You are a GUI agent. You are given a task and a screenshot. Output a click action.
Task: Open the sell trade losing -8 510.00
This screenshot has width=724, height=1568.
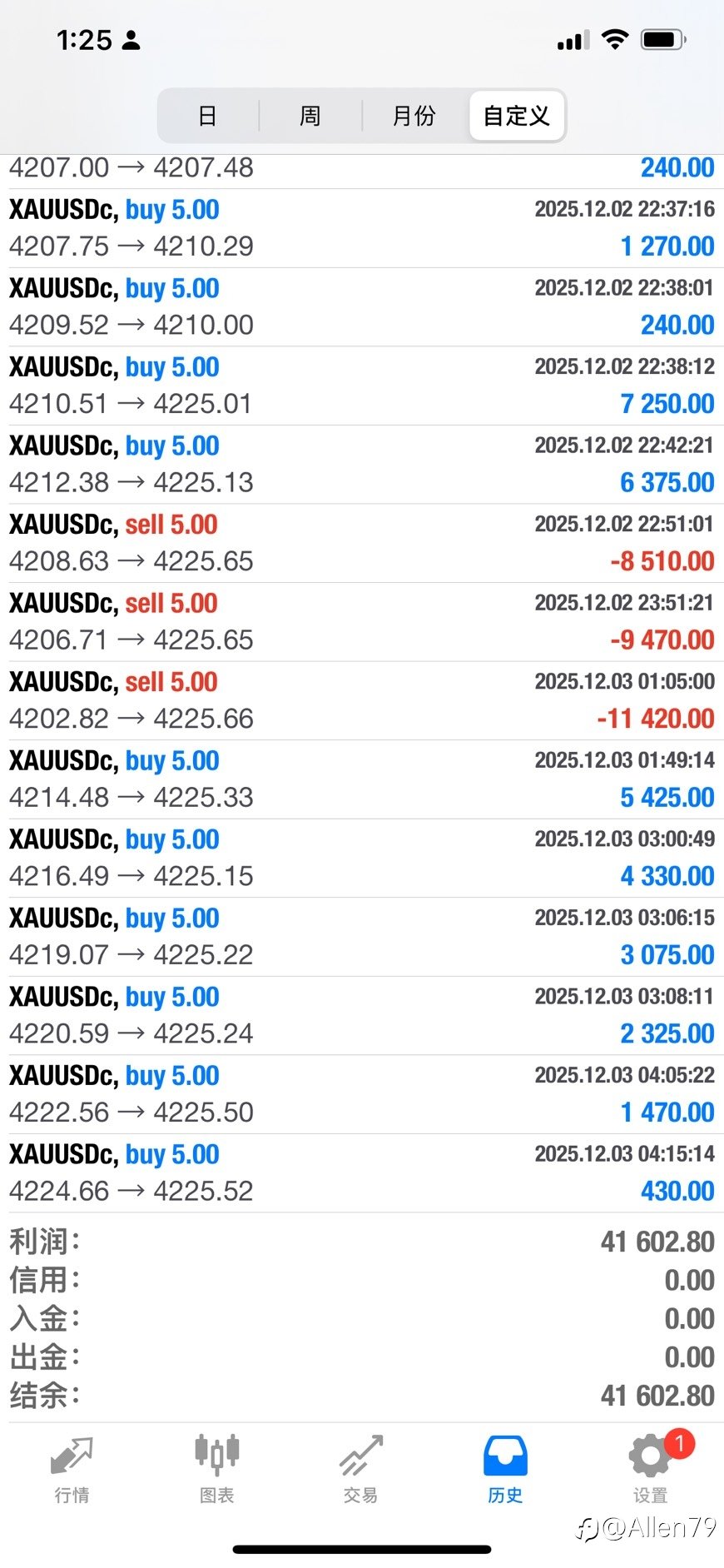[x=362, y=543]
